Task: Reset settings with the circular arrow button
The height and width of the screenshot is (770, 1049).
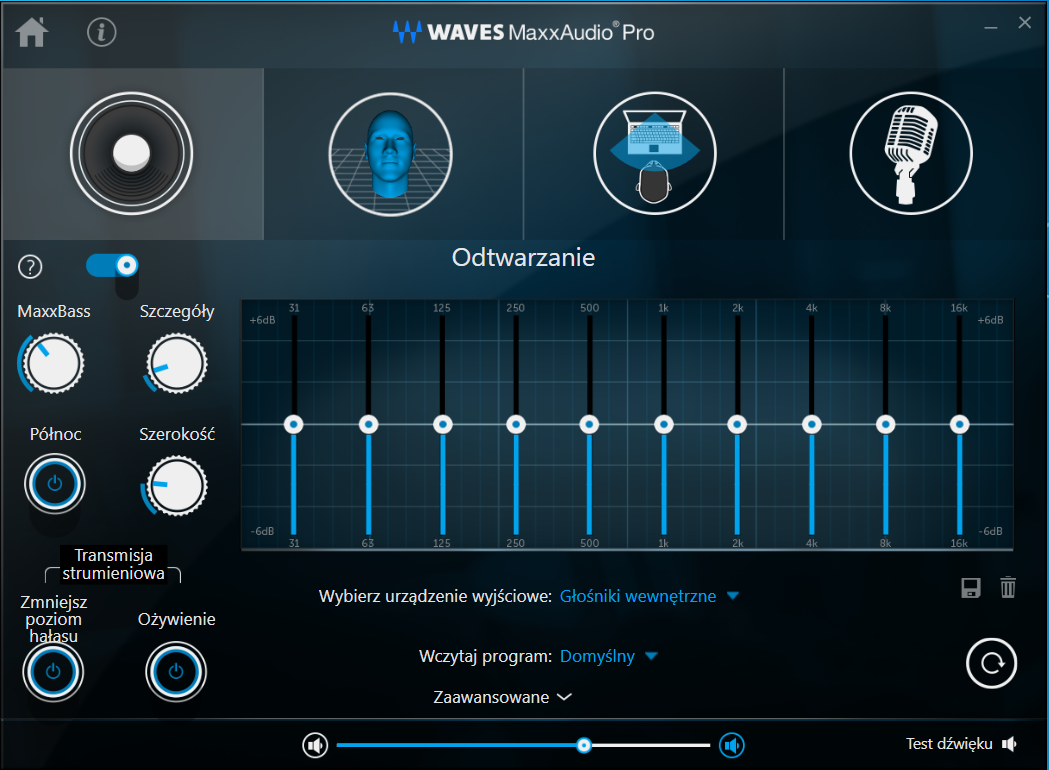Action: point(991,663)
